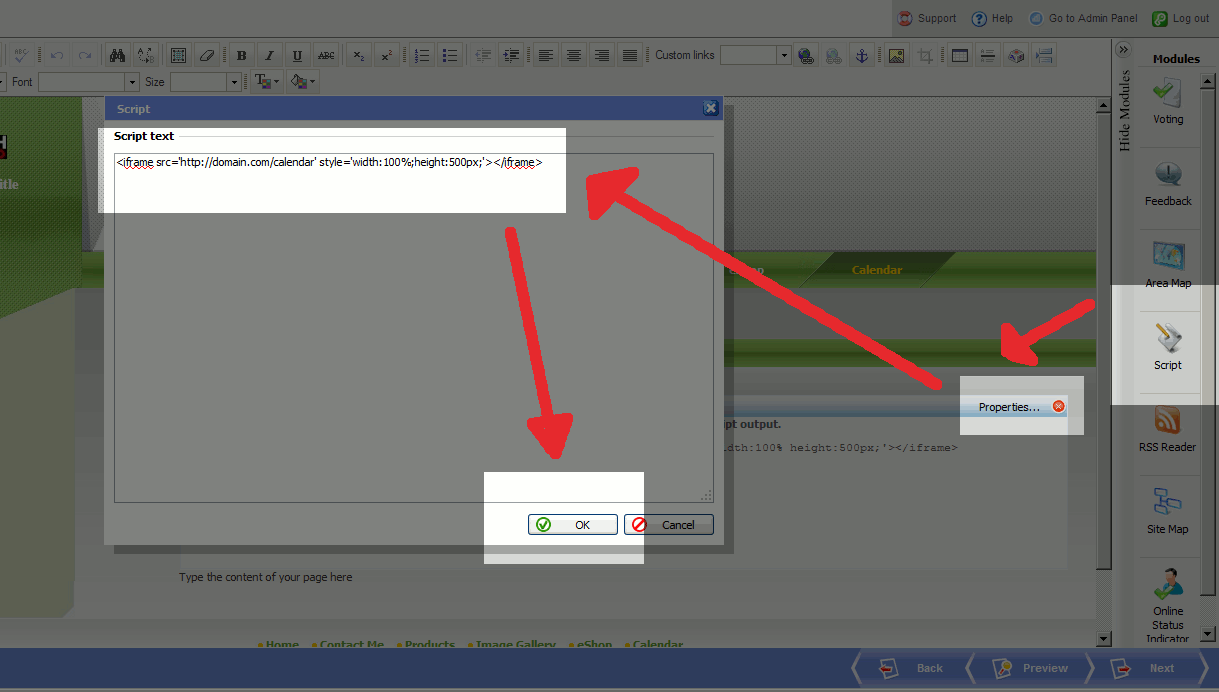Image resolution: width=1219 pixels, height=692 pixels.
Task: Open the background fill color dropdown
Action: click(x=302, y=82)
